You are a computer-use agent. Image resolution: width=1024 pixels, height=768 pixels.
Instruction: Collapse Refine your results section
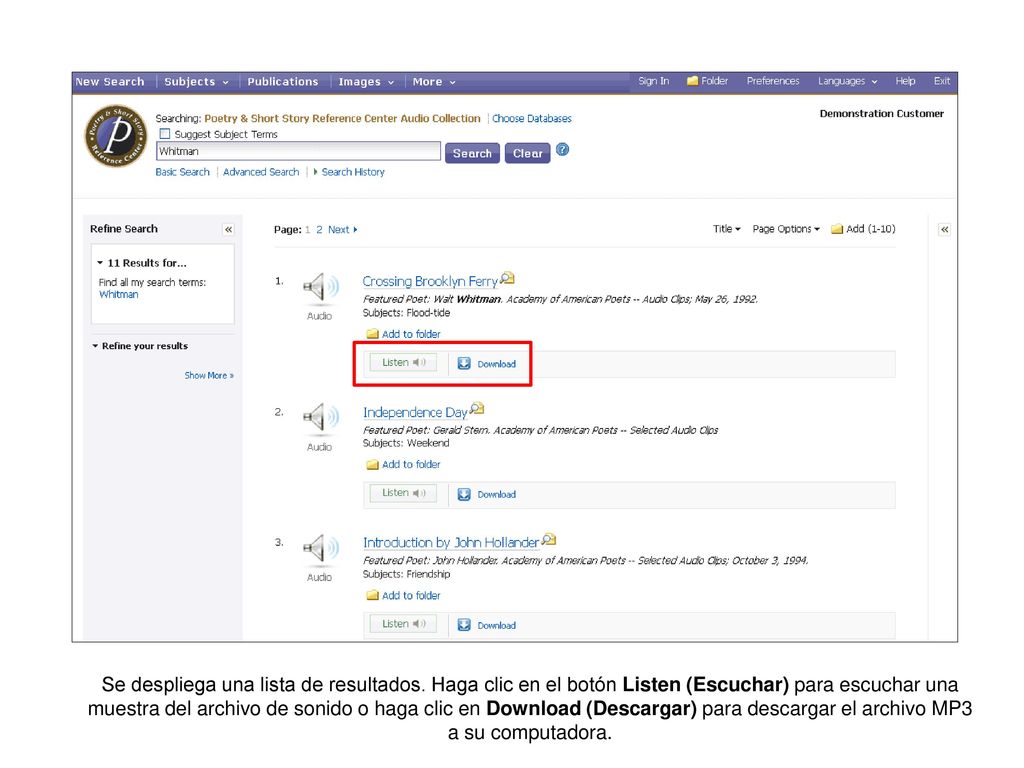click(95, 346)
